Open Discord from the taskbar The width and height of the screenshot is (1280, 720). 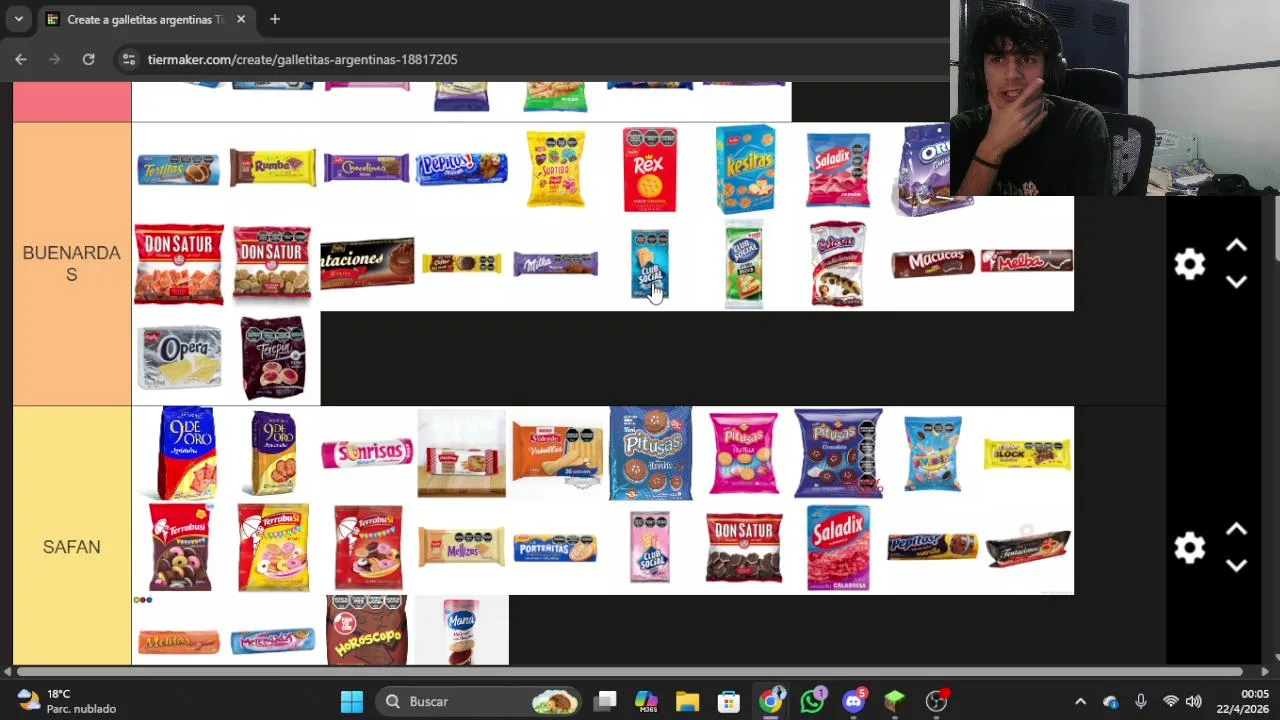[853, 701]
